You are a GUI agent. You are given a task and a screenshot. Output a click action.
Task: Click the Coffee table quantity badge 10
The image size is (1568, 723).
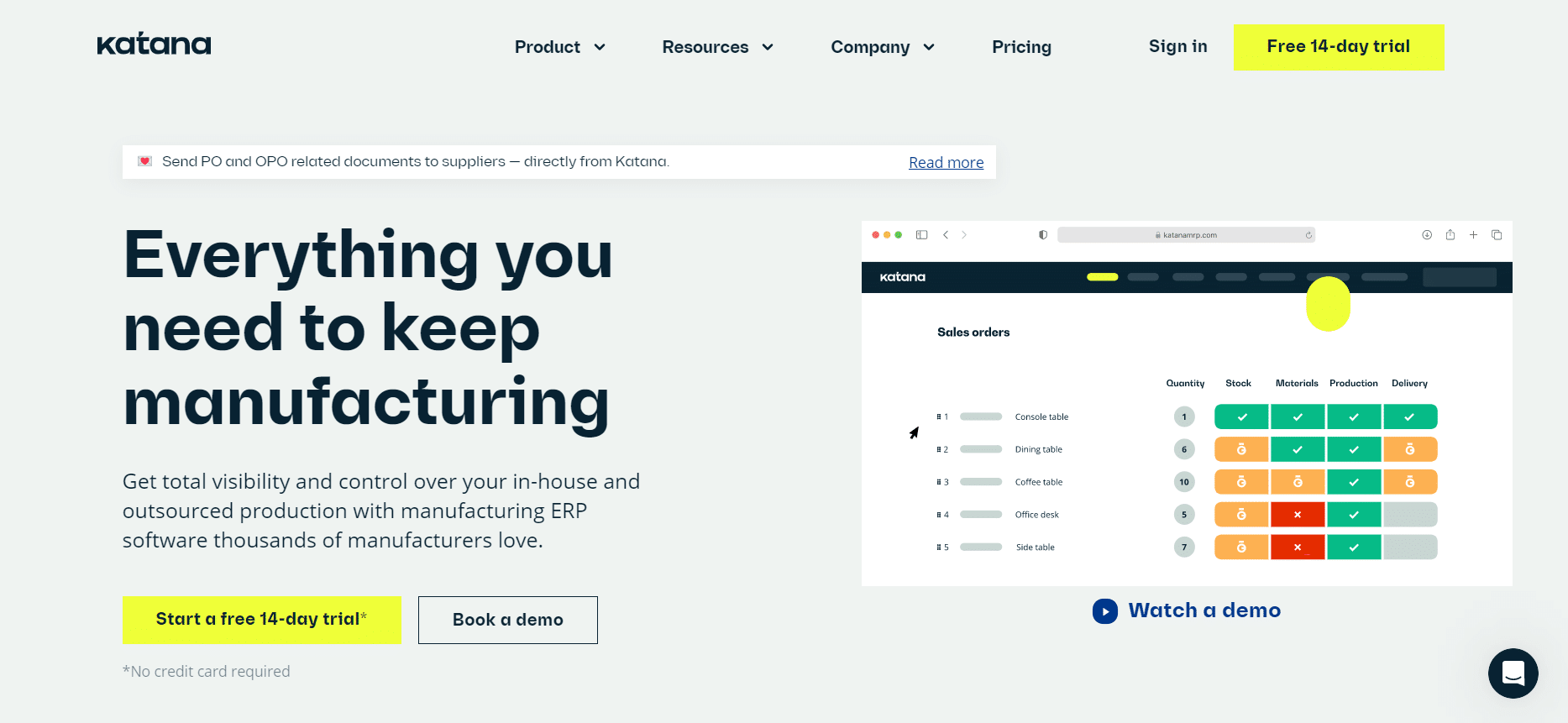1184,482
